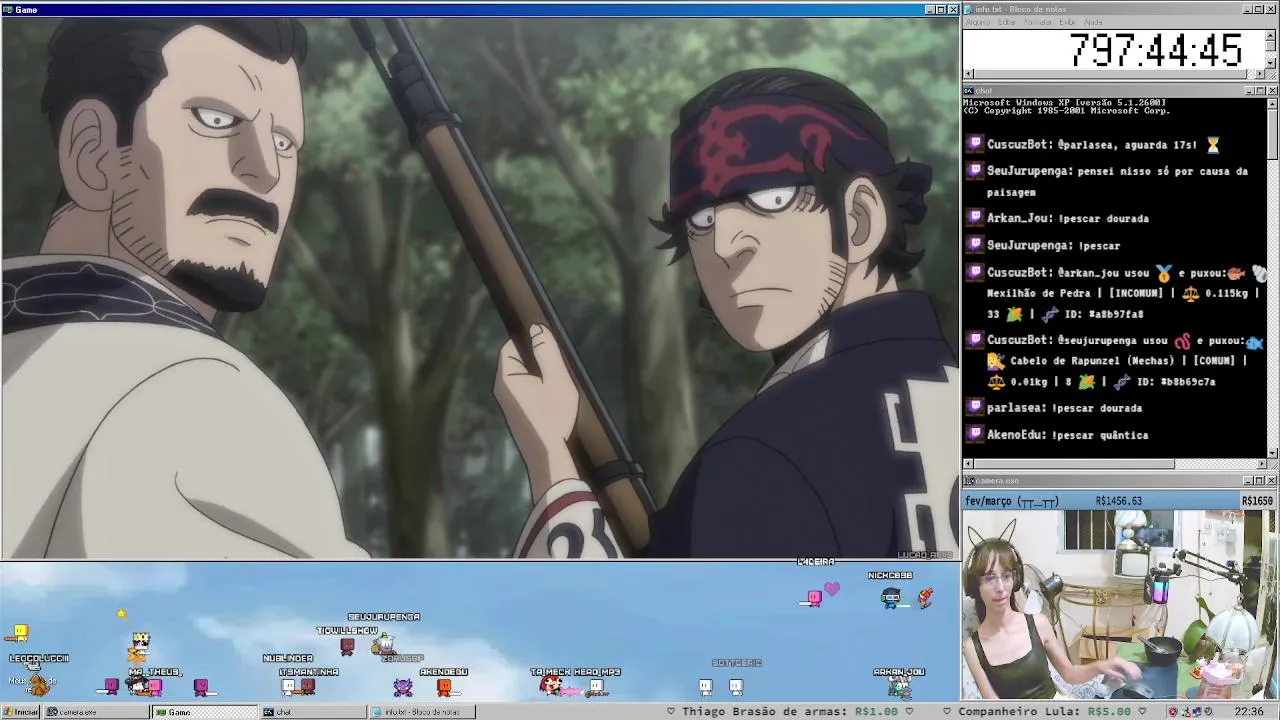1280x720 pixels.
Task: Click the pink heart near LACEIRA avatar
Action: (x=832, y=591)
